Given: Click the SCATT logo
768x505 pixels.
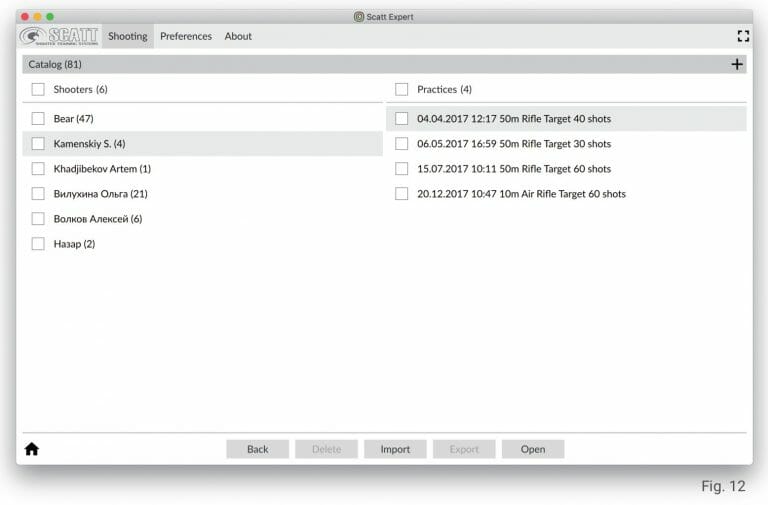Looking at the screenshot, I should 59,36.
